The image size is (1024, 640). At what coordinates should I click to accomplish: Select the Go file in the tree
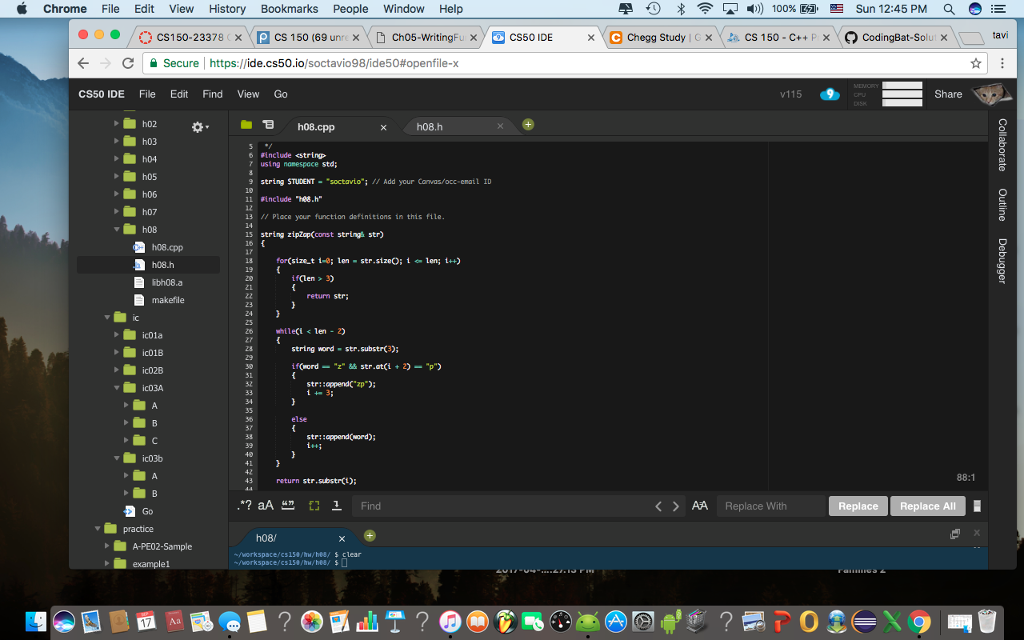pos(147,511)
